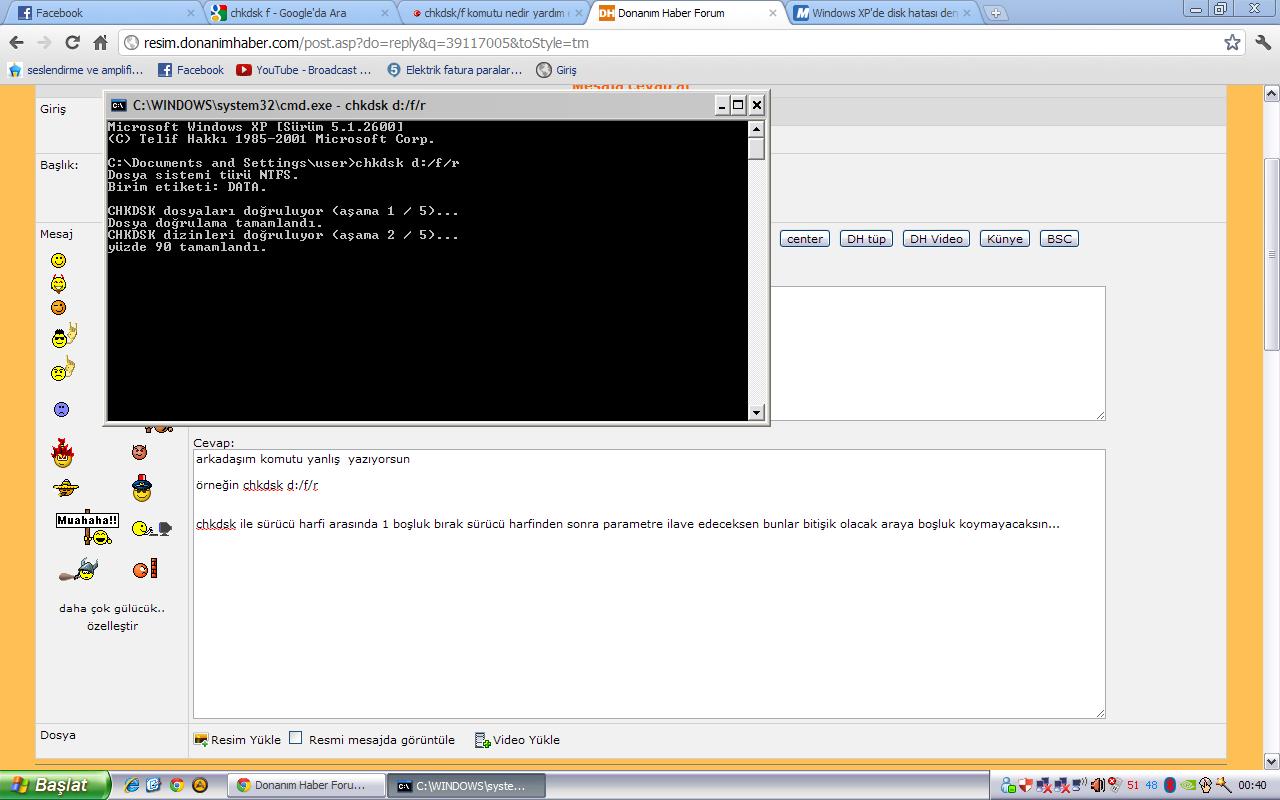
Task: Click the cmd window scroll-down arrow
Action: pos(756,412)
